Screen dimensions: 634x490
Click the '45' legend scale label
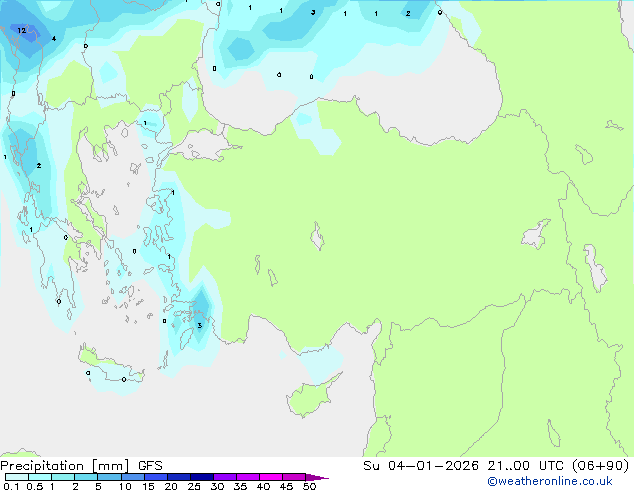click(286, 486)
